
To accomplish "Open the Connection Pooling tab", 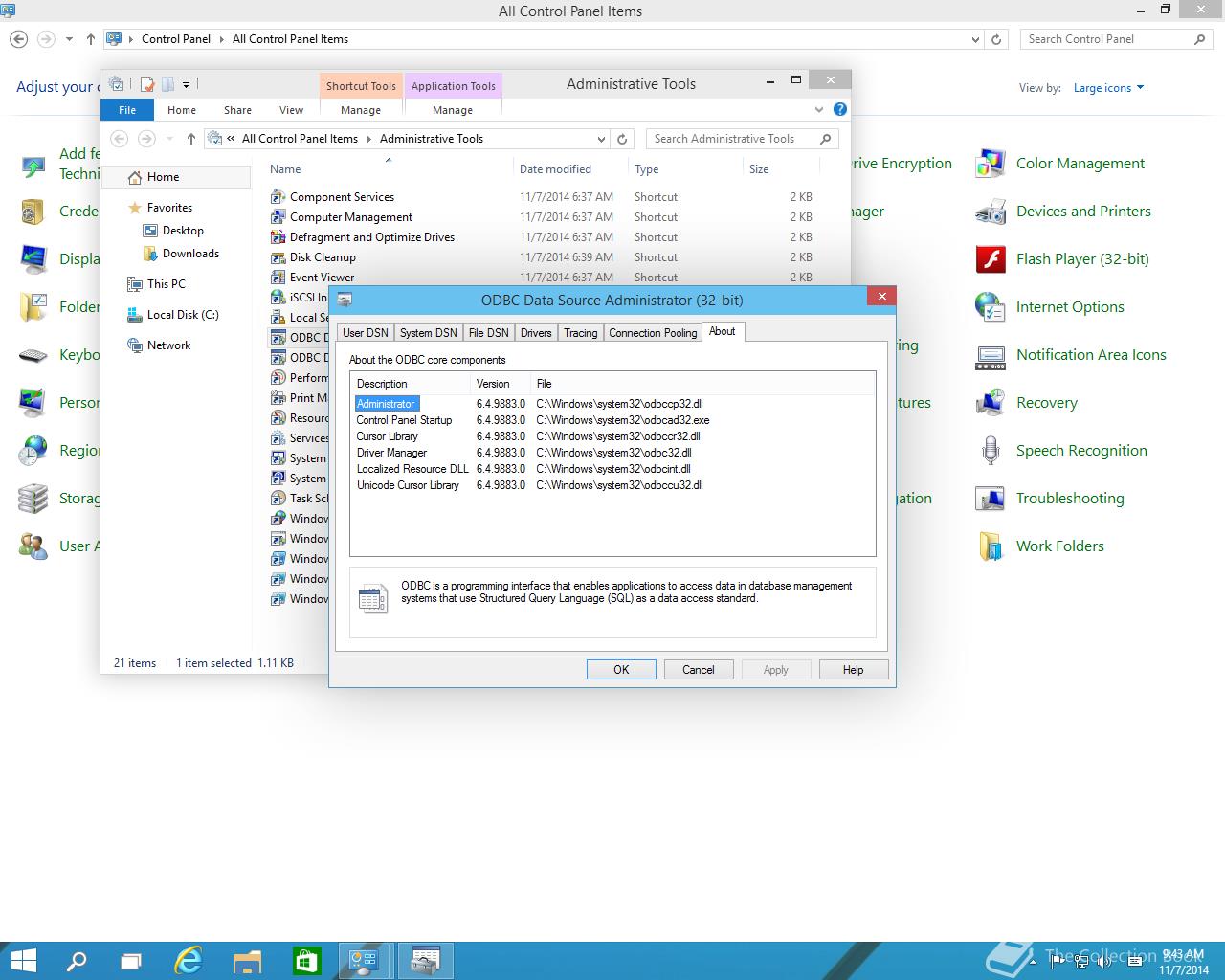I will tap(653, 333).
